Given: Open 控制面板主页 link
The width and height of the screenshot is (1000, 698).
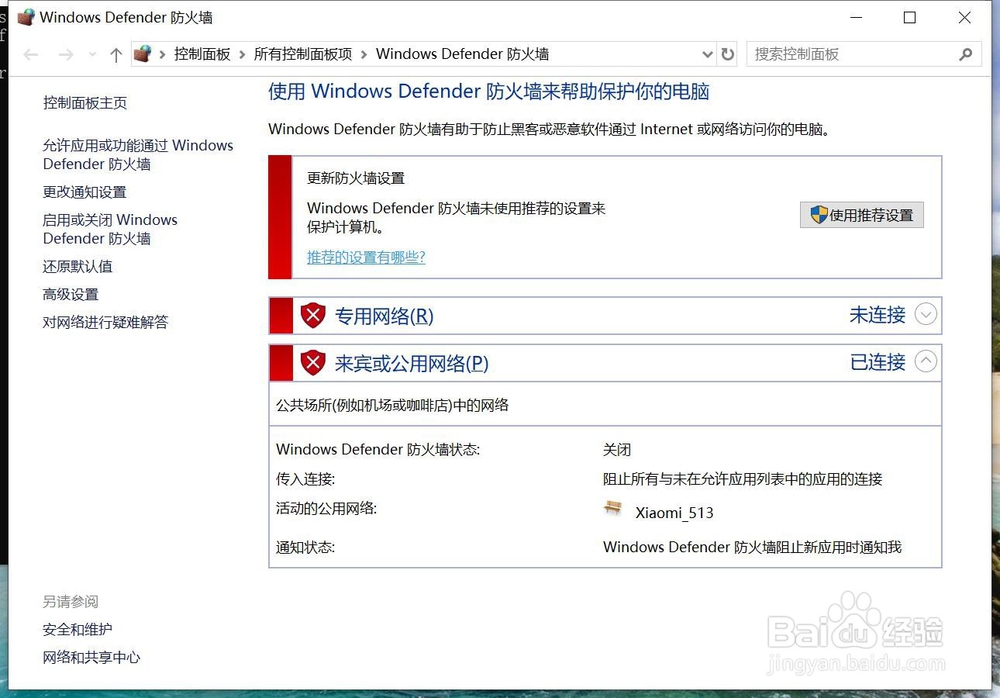Looking at the screenshot, I should point(85,103).
